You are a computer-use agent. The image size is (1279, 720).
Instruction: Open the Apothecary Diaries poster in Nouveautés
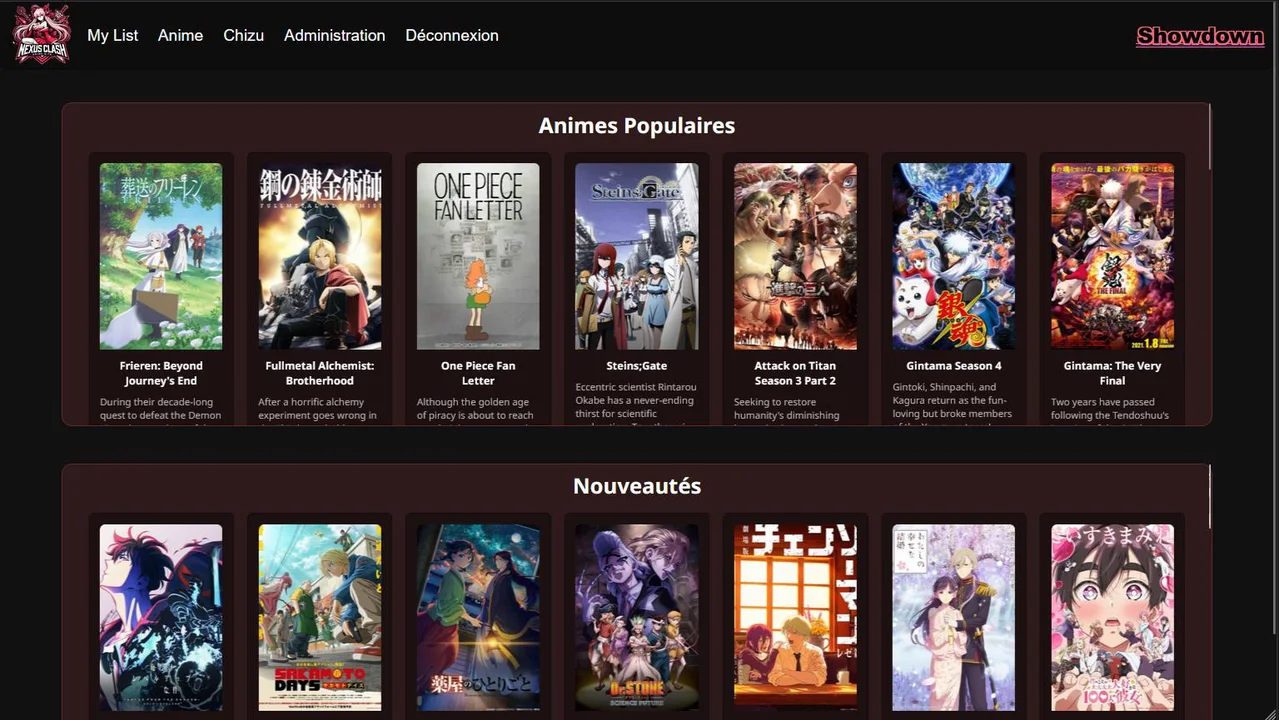tap(478, 617)
